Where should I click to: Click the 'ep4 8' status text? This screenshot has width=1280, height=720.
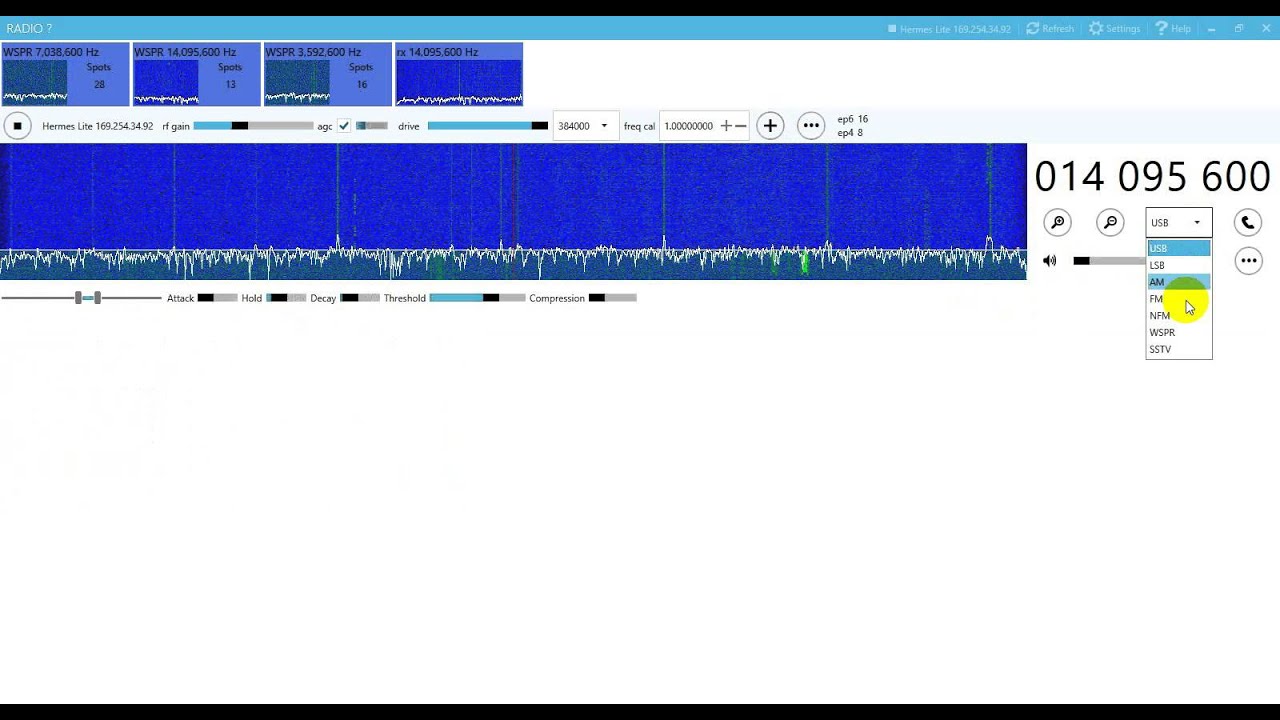pos(850,133)
